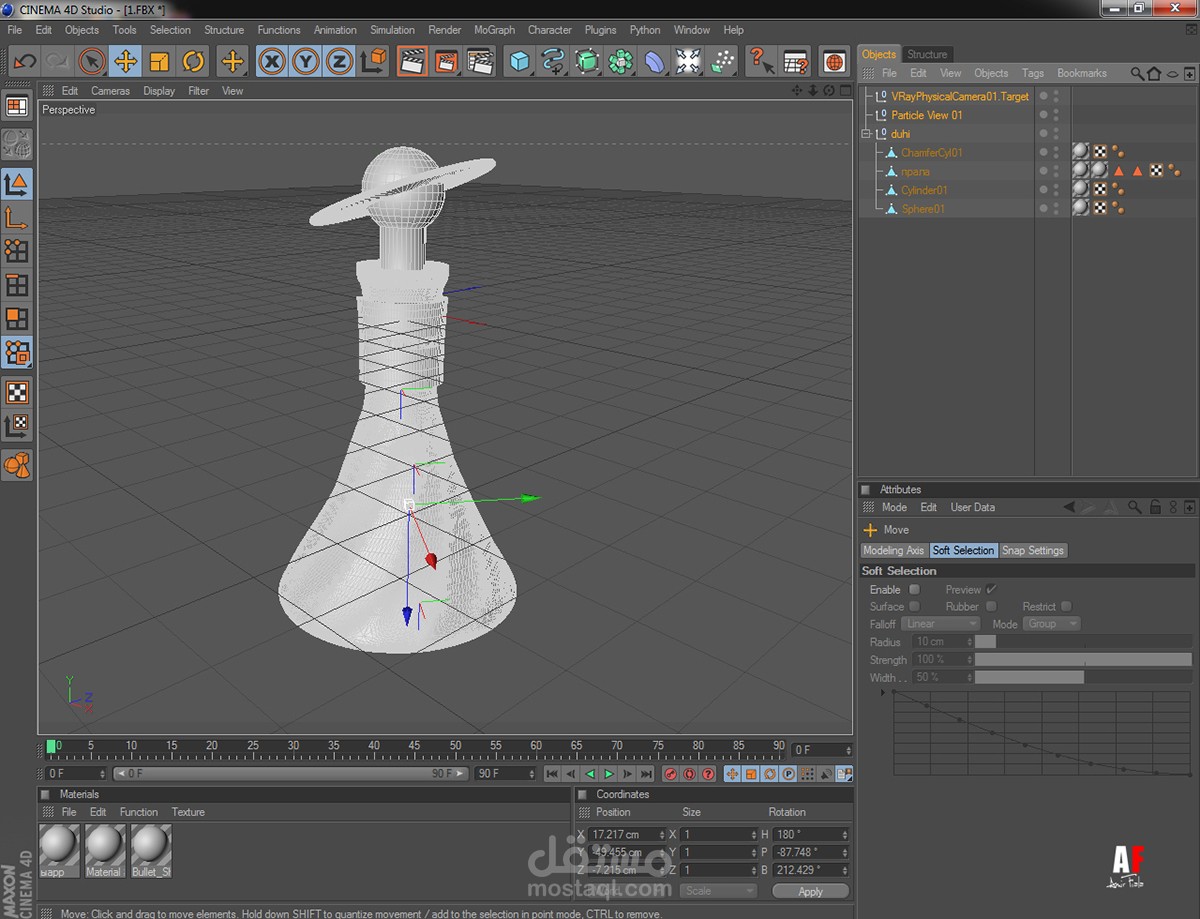Viewport: 1200px width, 919px height.
Task: Toggle the X axis lock icon
Action: click(x=271, y=62)
